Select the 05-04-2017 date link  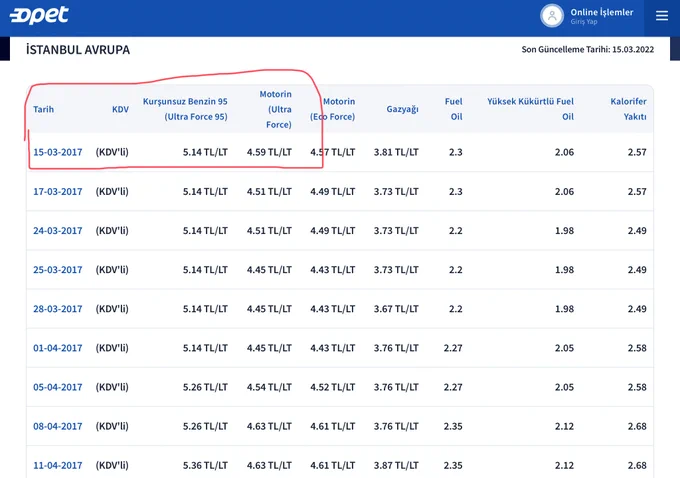click(x=58, y=387)
